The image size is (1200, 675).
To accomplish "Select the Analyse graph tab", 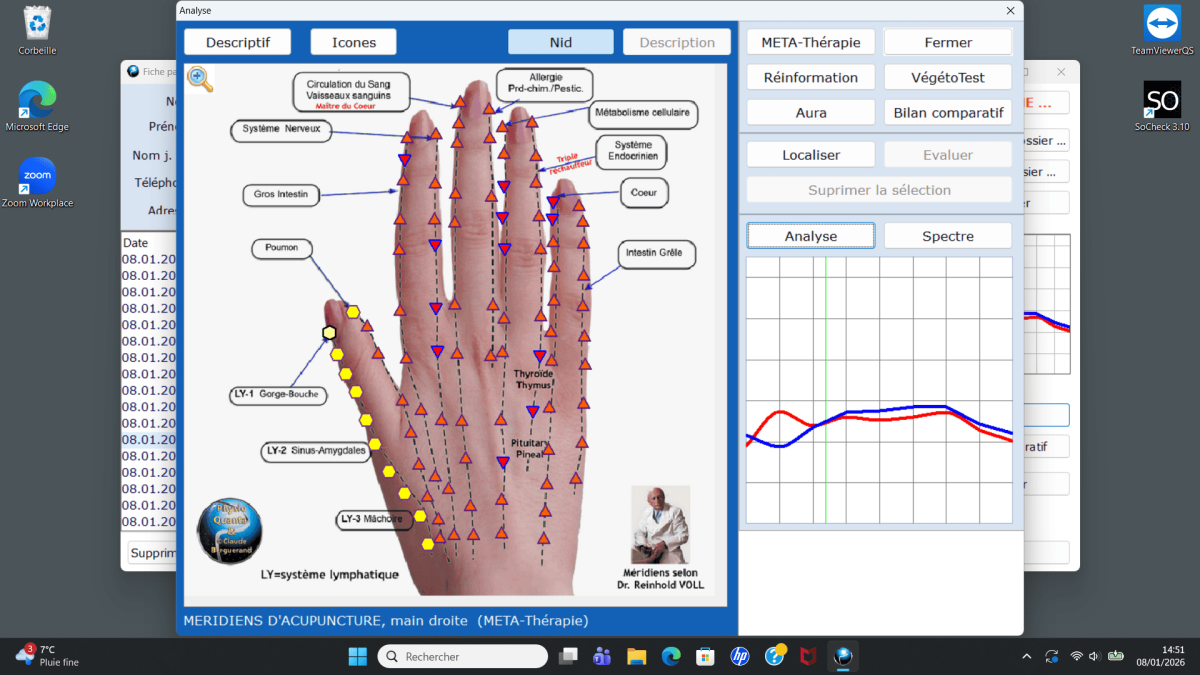I will point(810,236).
